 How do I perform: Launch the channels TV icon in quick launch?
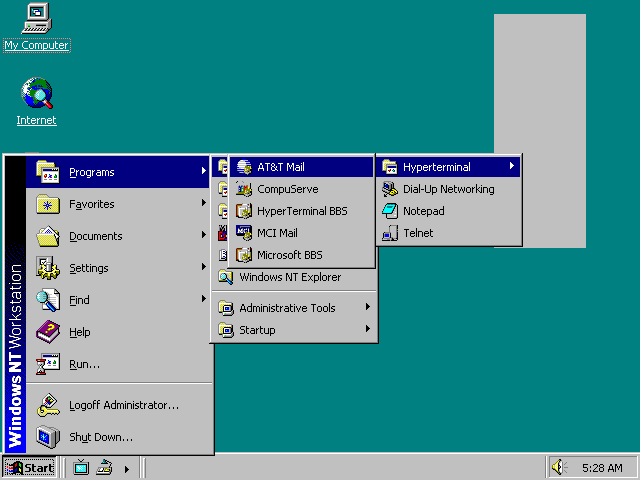(81, 467)
